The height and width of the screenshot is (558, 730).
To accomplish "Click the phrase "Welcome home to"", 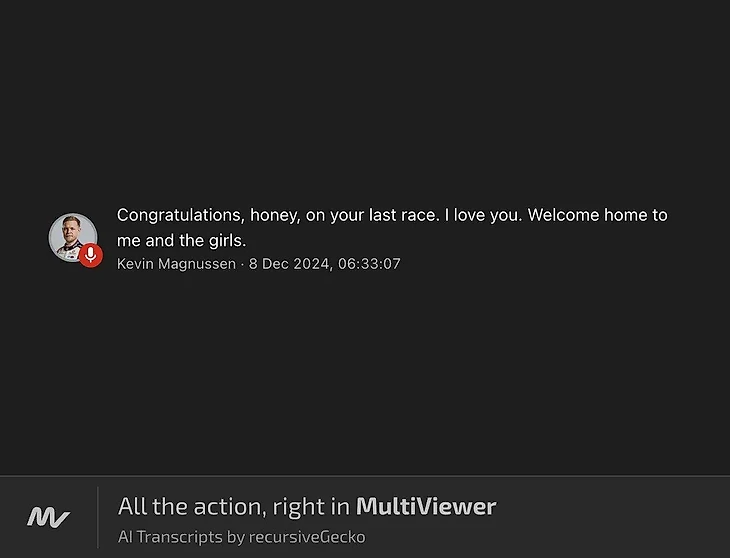I will point(597,215).
